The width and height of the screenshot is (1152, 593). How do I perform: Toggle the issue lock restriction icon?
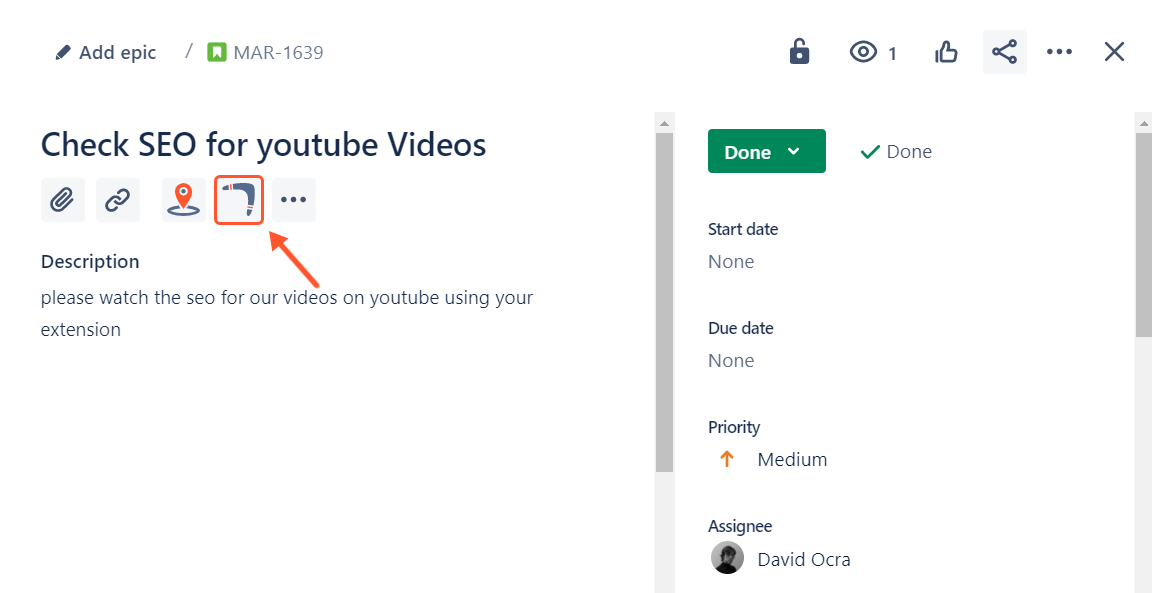[x=799, y=52]
